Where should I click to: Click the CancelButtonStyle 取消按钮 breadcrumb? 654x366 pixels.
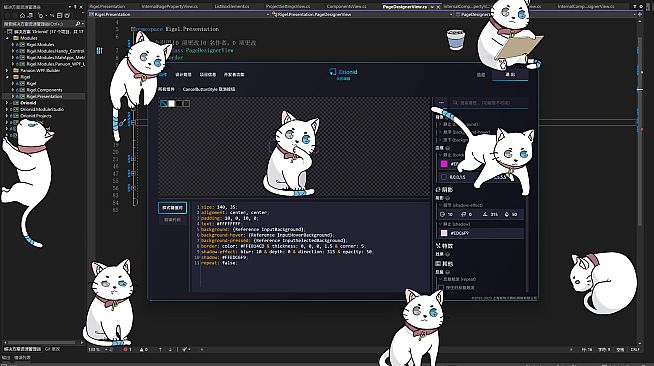[x=209, y=89]
